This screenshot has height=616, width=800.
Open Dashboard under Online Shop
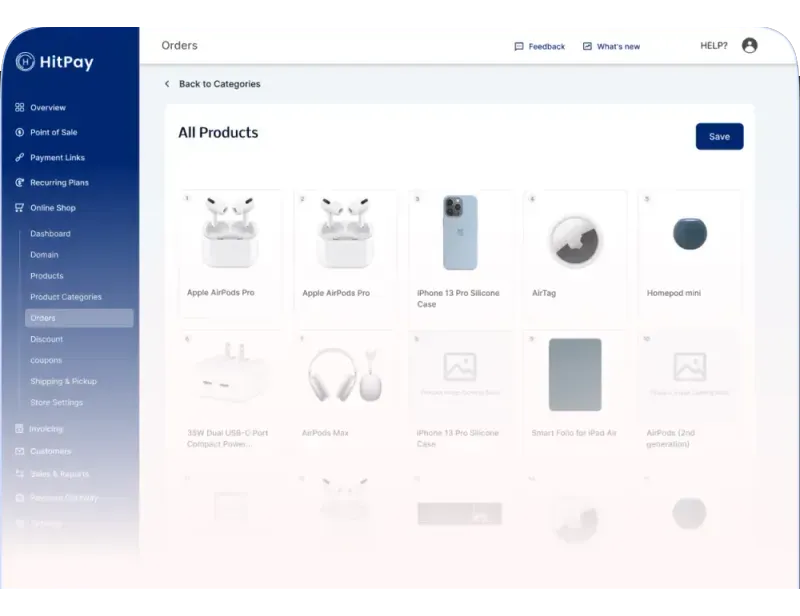(x=50, y=234)
